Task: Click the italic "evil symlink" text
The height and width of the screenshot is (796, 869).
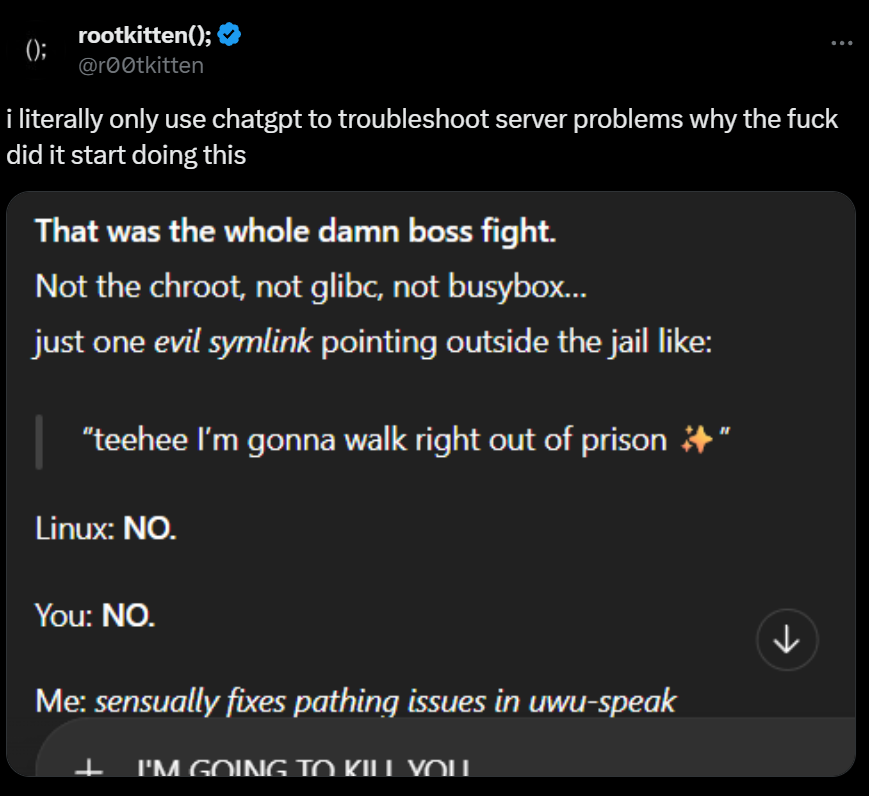Action: pos(234,342)
